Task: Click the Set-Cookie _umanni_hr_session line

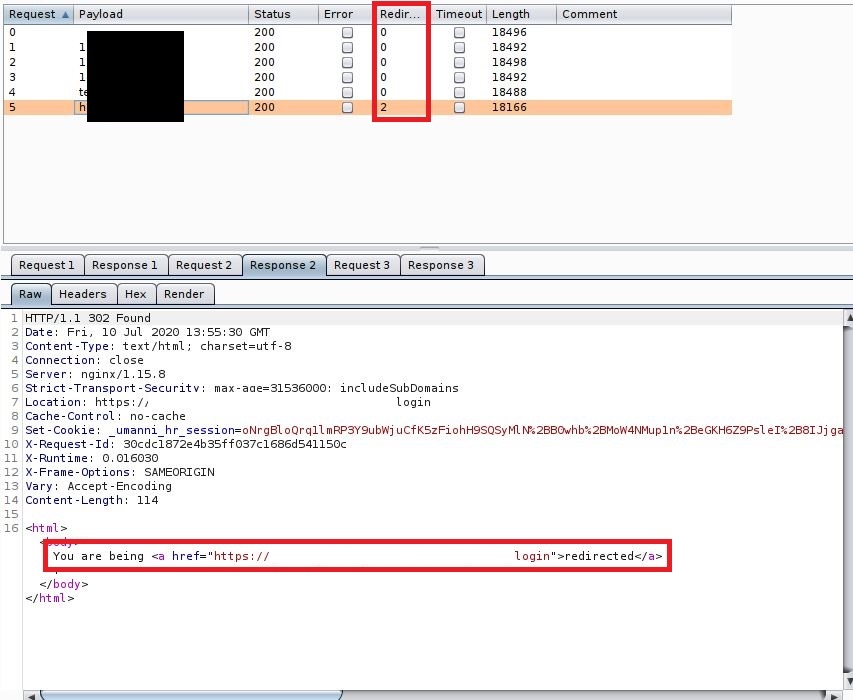Action: tap(434, 430)
